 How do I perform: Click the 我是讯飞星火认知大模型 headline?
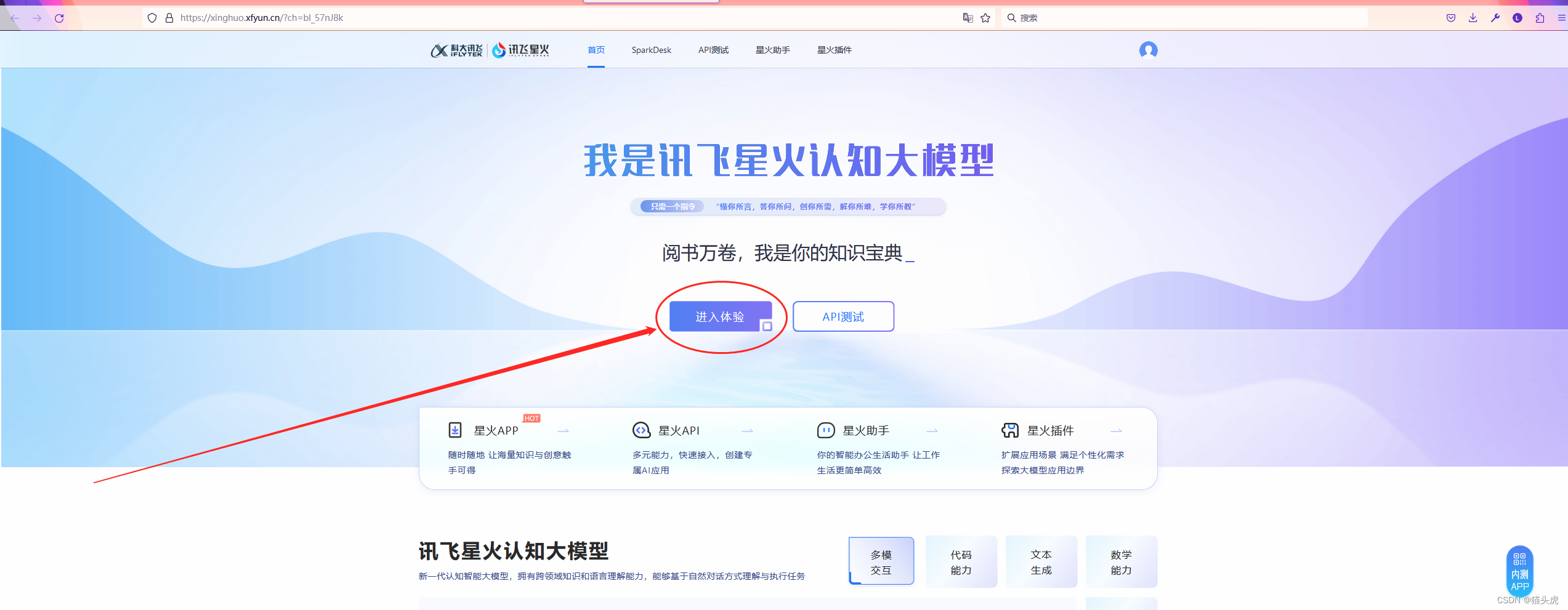point(789,160)
